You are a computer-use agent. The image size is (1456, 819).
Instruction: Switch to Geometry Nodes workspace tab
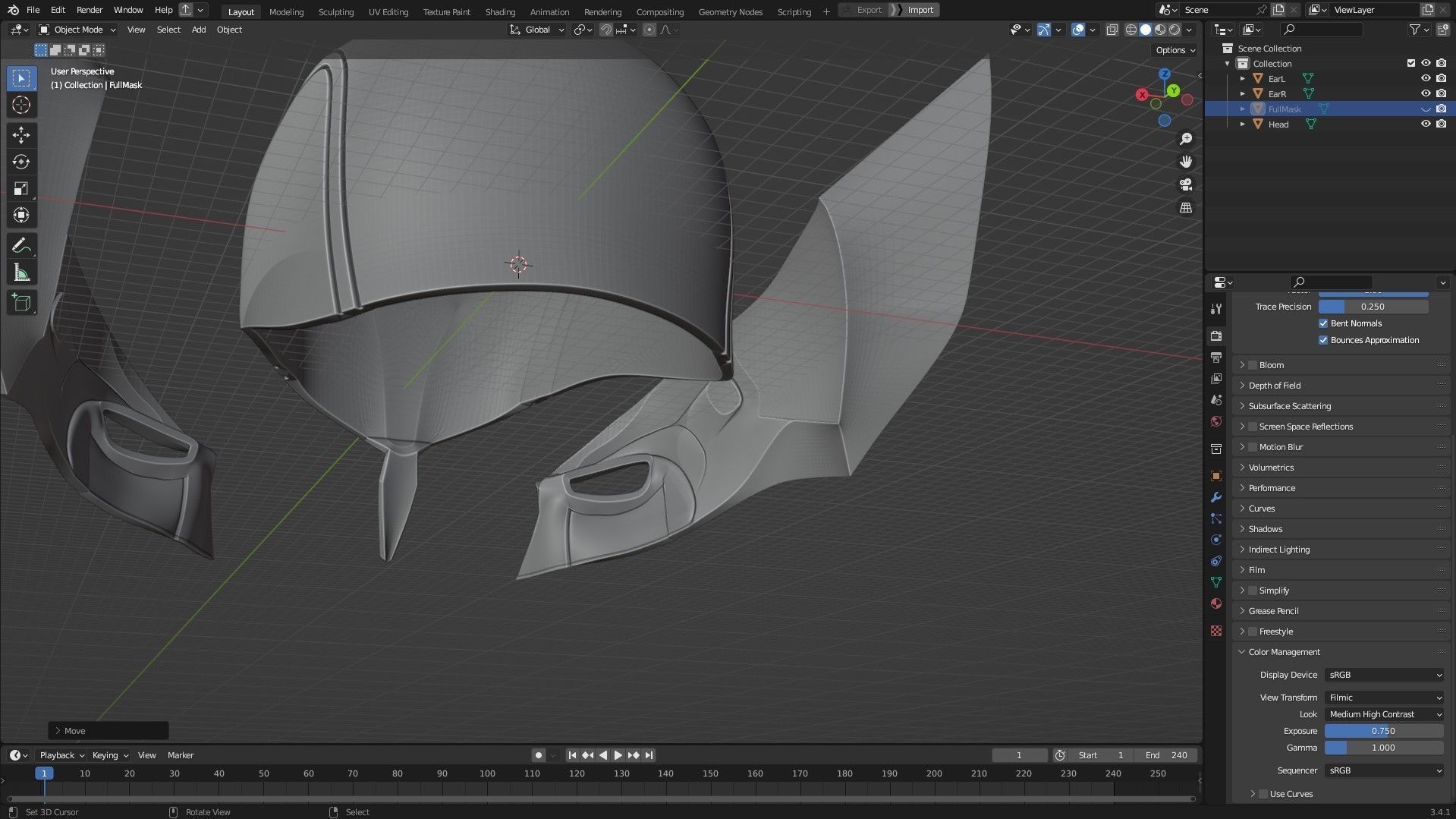pos(730,11)
